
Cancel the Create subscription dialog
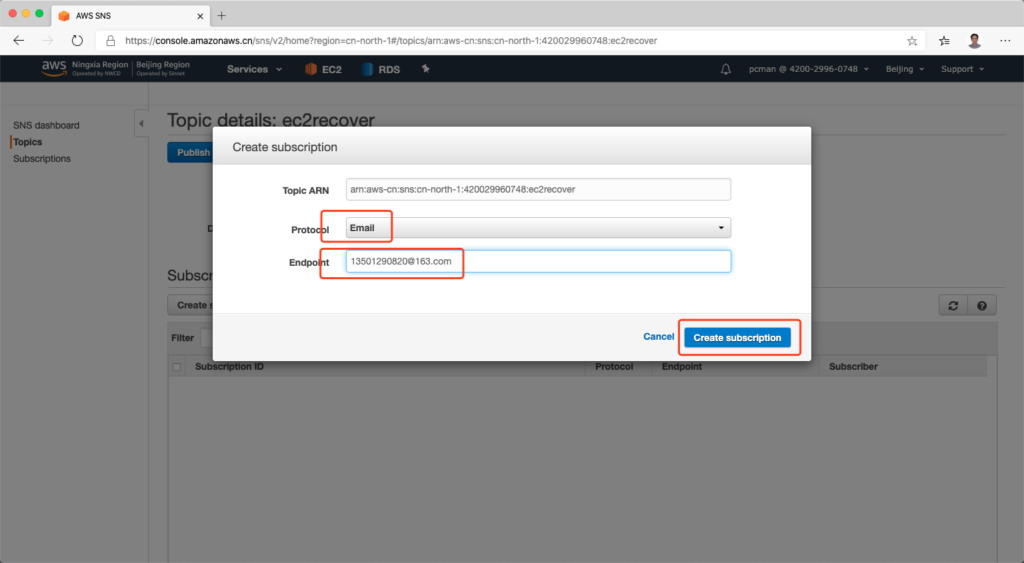658,337
